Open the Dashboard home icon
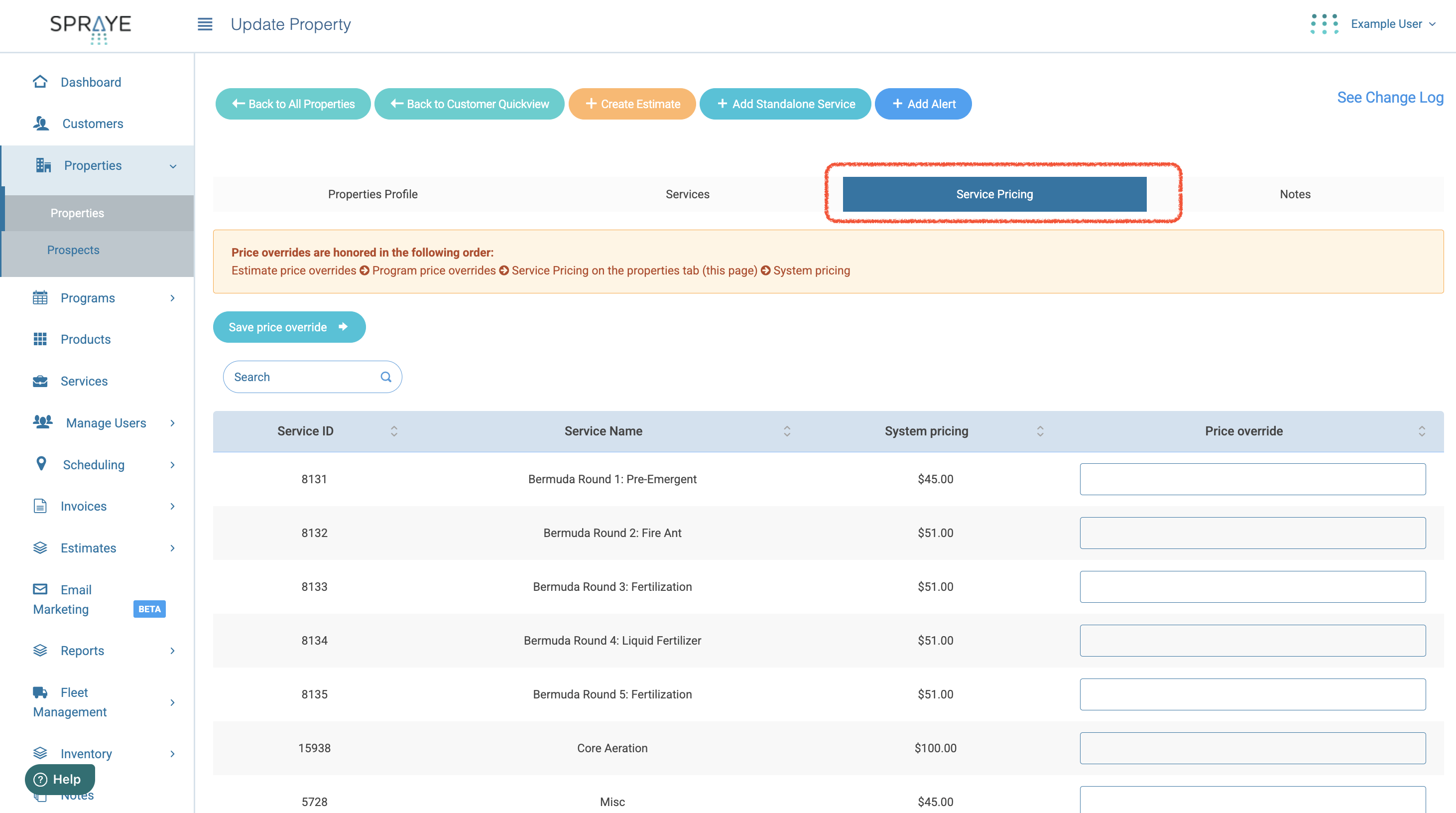 pyautogui.click(x=40, y=82)
